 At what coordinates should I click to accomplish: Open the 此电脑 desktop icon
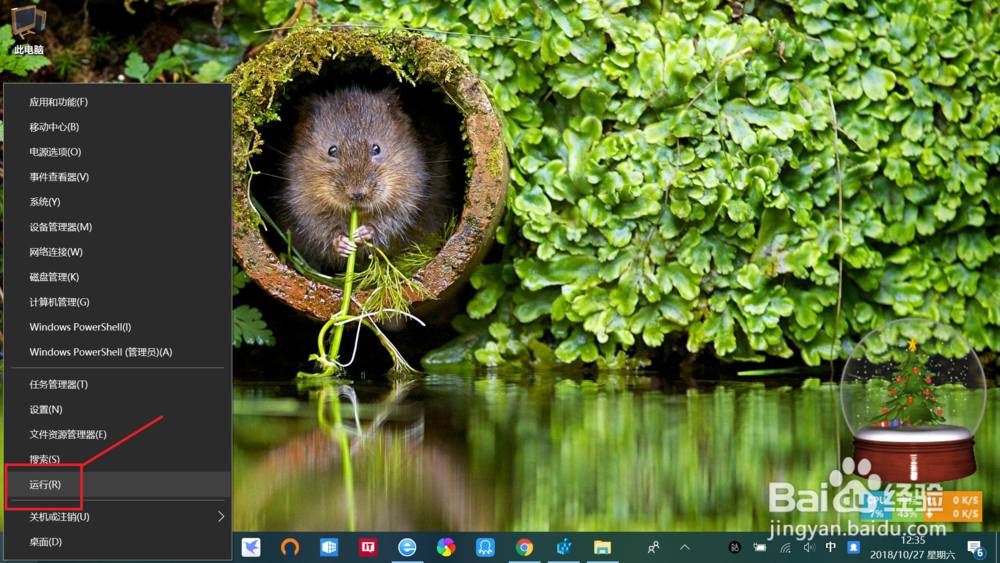(x=29, y=30)
